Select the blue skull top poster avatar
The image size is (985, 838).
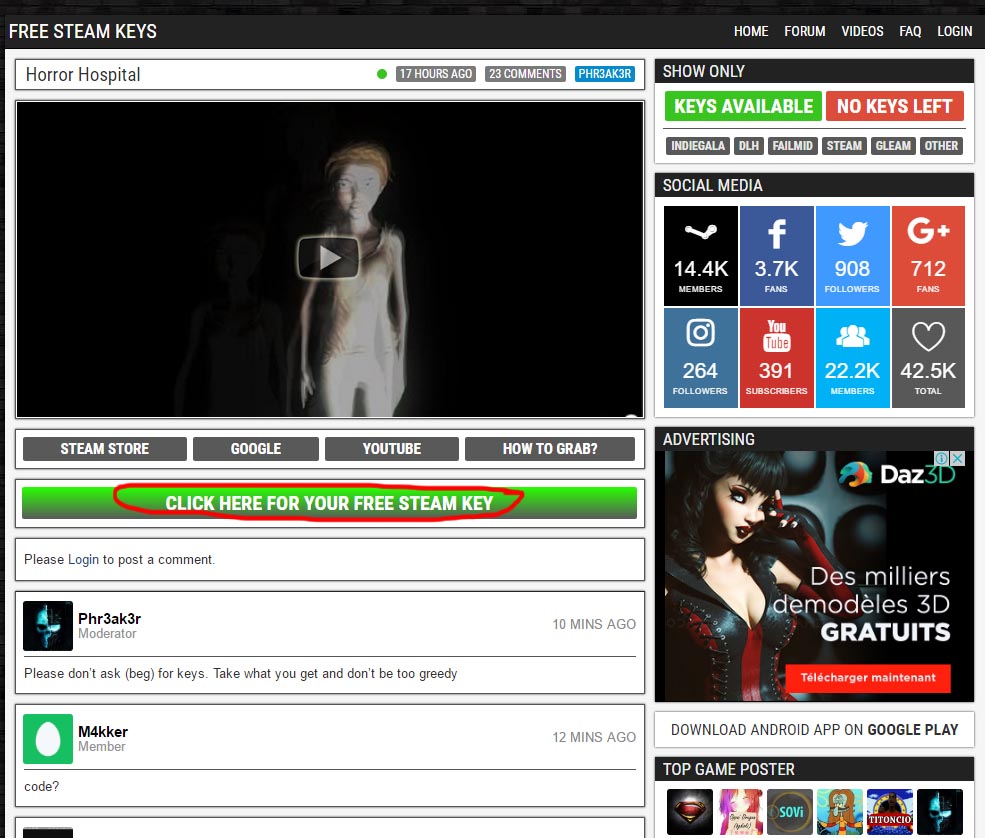click(940, 812)
